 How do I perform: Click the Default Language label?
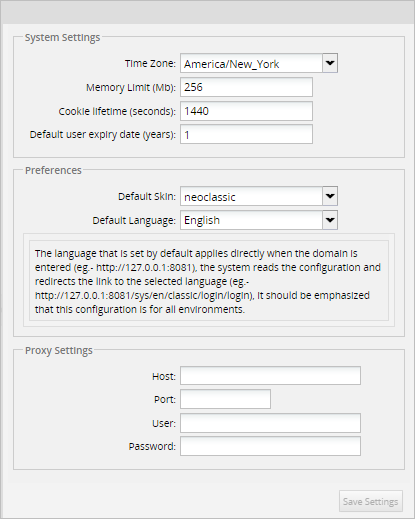pyautogui.click(x=134, y=220)
